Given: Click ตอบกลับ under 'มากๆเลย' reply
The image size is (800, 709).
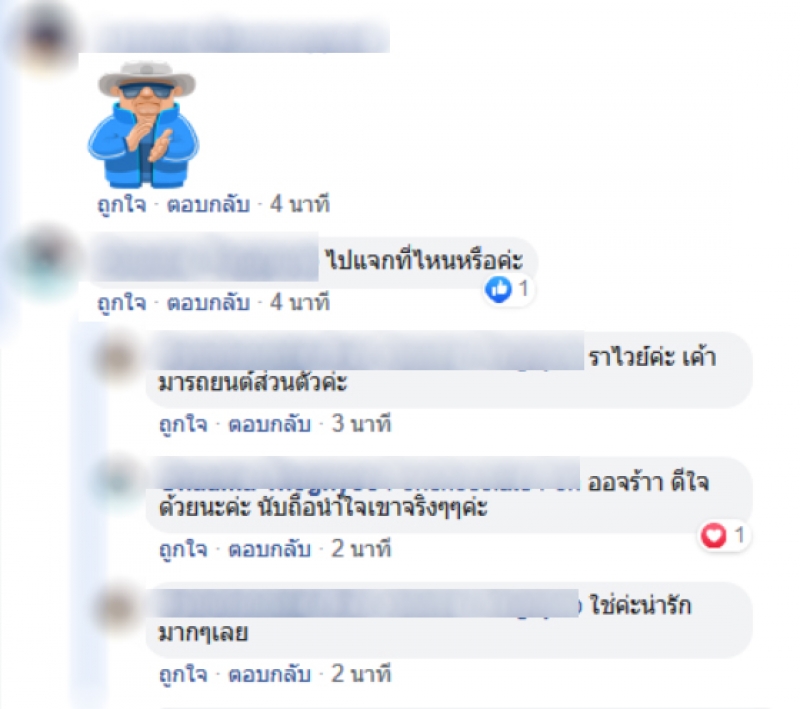Looking at the screenshot, I should (x=270, y=674).
